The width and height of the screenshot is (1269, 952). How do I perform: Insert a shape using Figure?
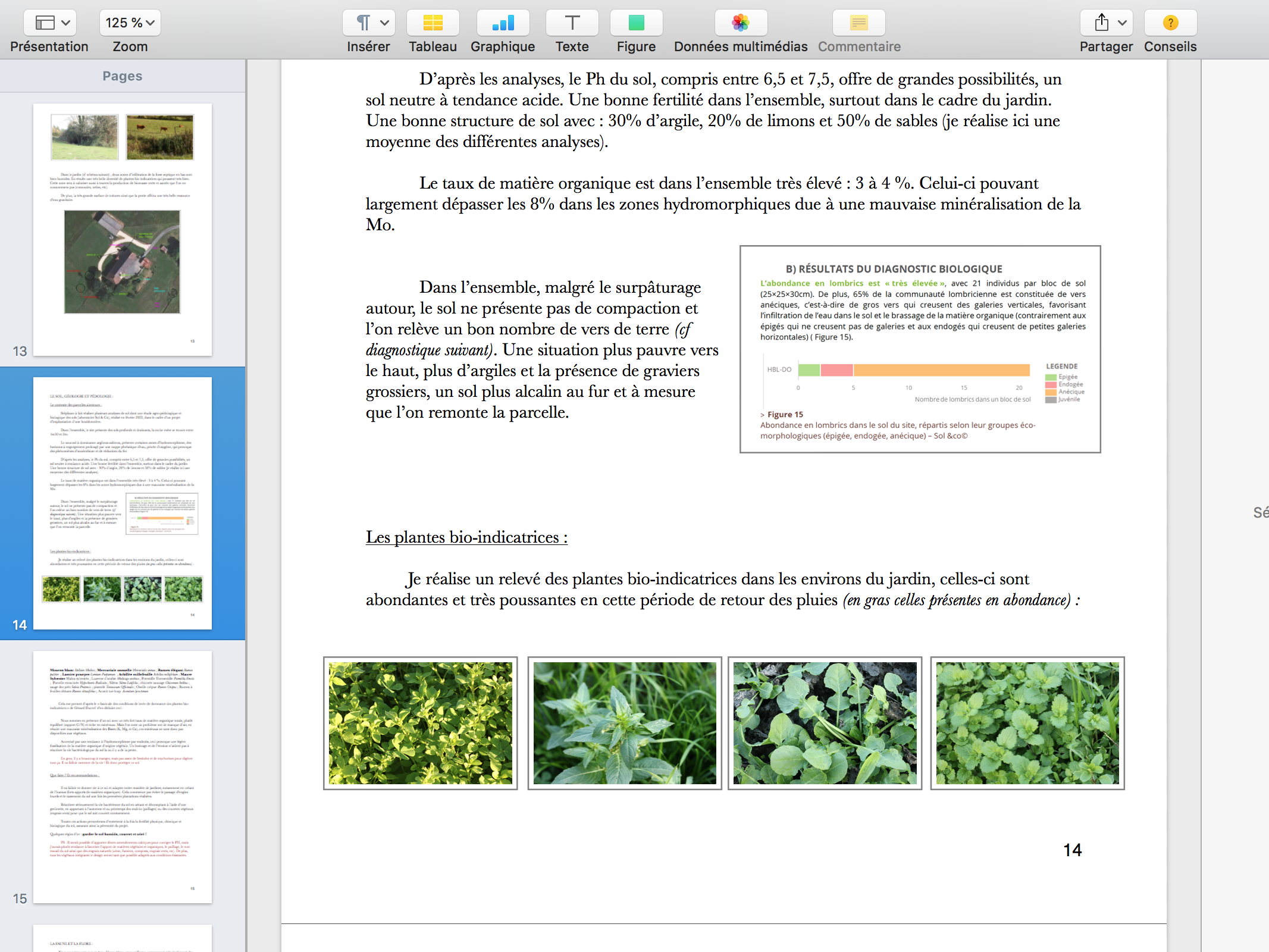pyautogui.click(x=636, y=23)
